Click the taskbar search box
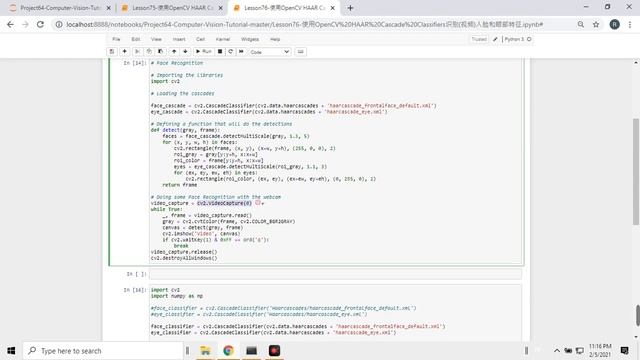Viewport: 640px width, 360px height. pos(103,351)
